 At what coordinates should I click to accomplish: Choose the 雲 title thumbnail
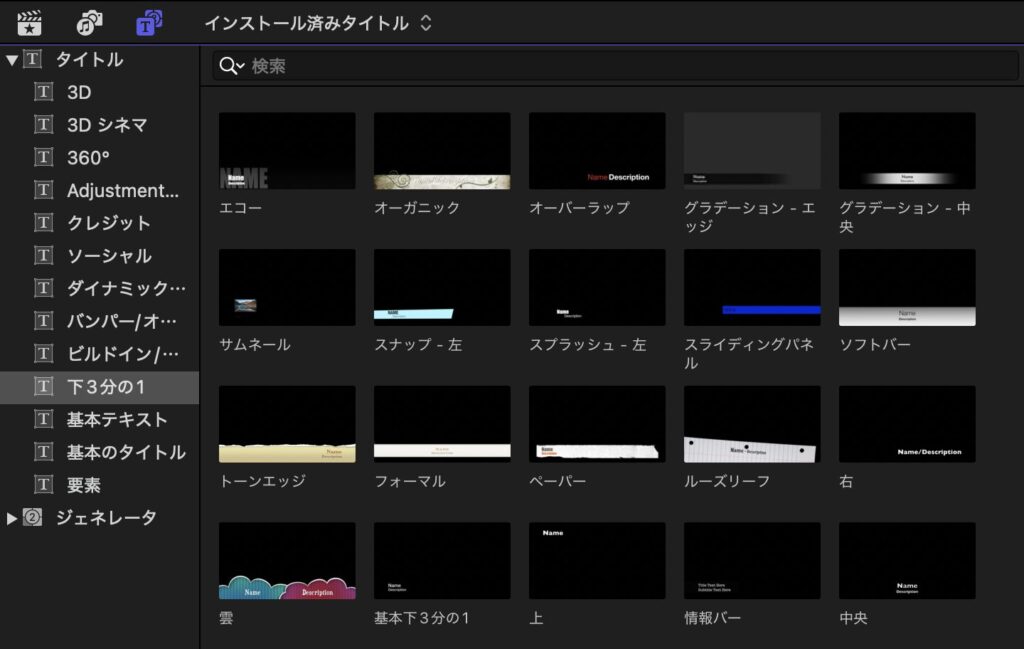pos(287,561)
